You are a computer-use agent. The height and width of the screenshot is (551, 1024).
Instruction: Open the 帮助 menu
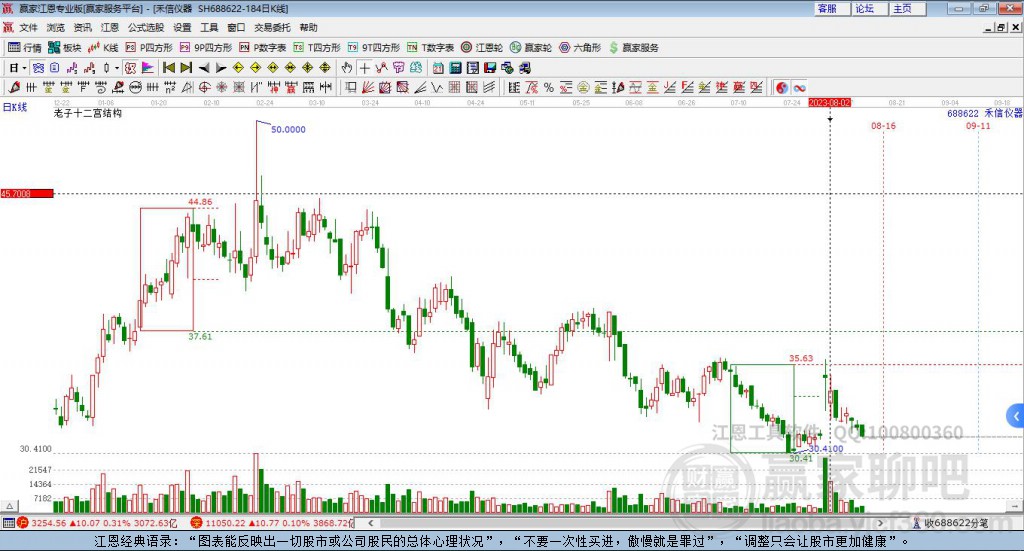coord(308,27)
